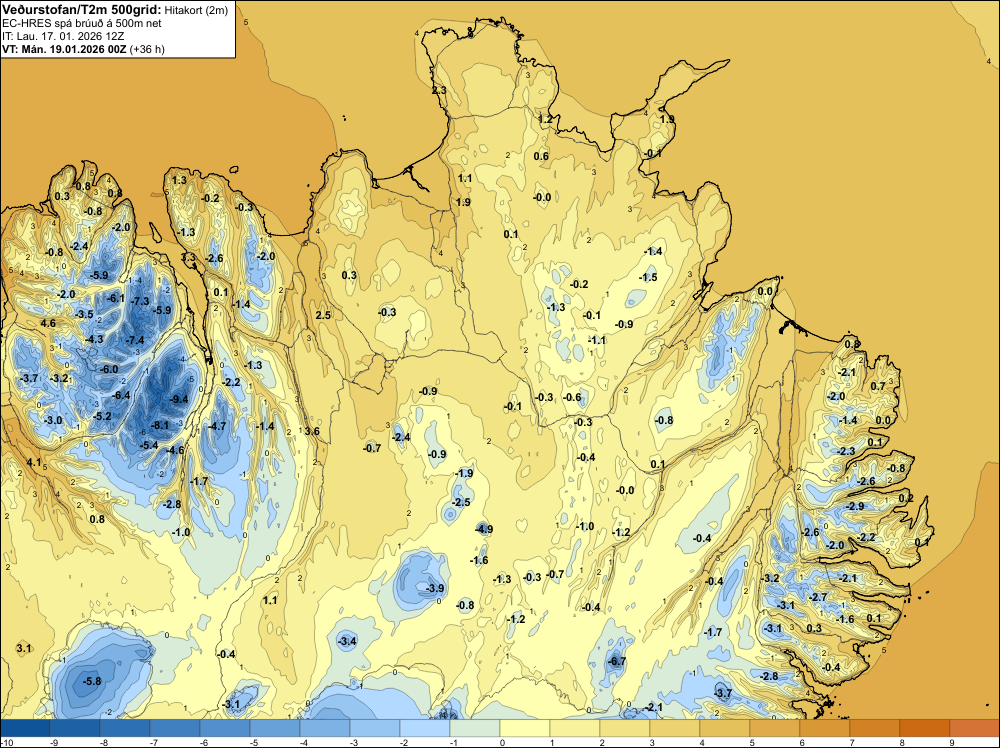This screenshot has height=748, width=1000.
Task: Click the -3.0 temperature value
Action: [54, 420]
